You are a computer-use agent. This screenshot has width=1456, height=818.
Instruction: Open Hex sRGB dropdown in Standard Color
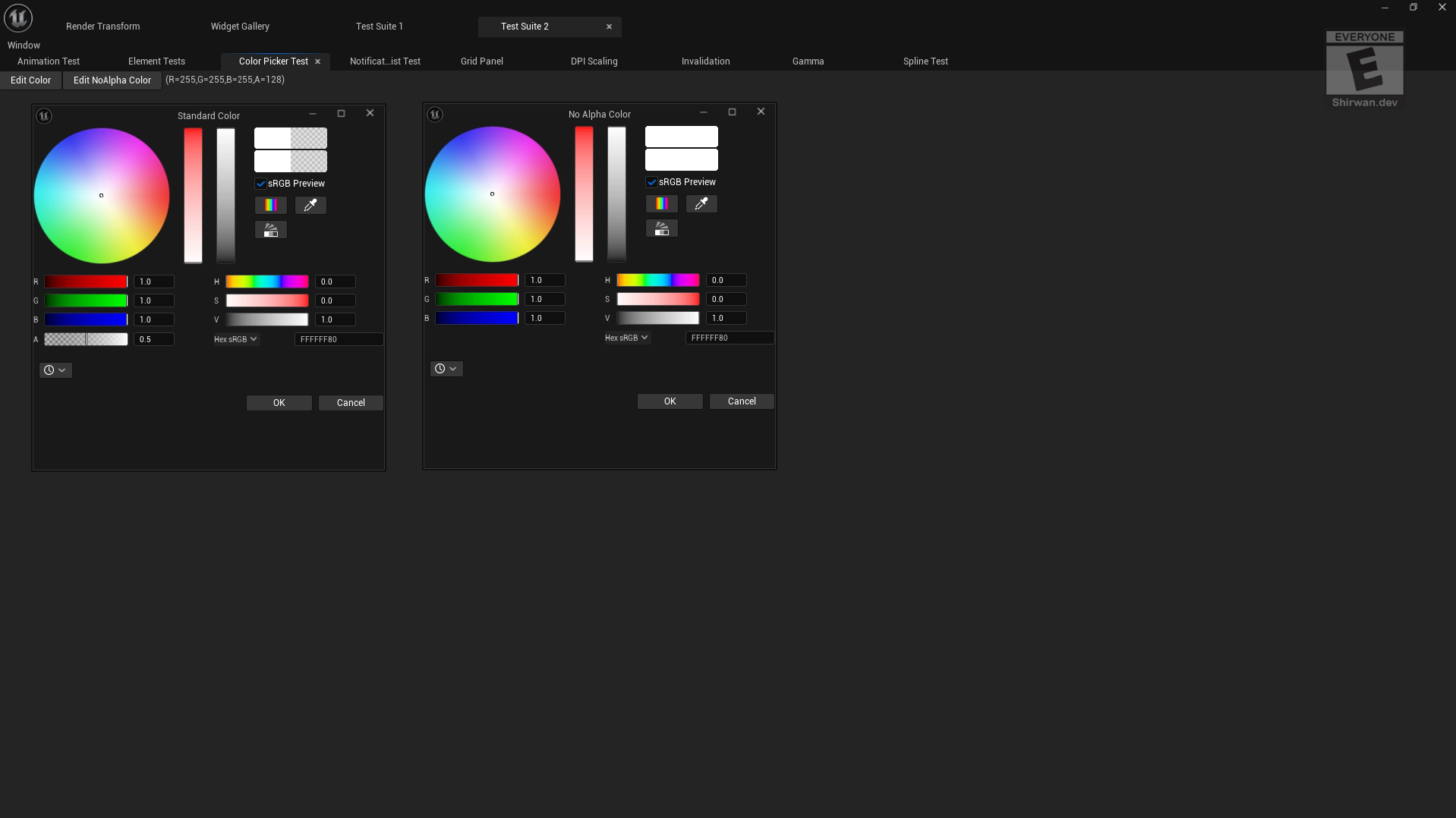tap(236, 339)
